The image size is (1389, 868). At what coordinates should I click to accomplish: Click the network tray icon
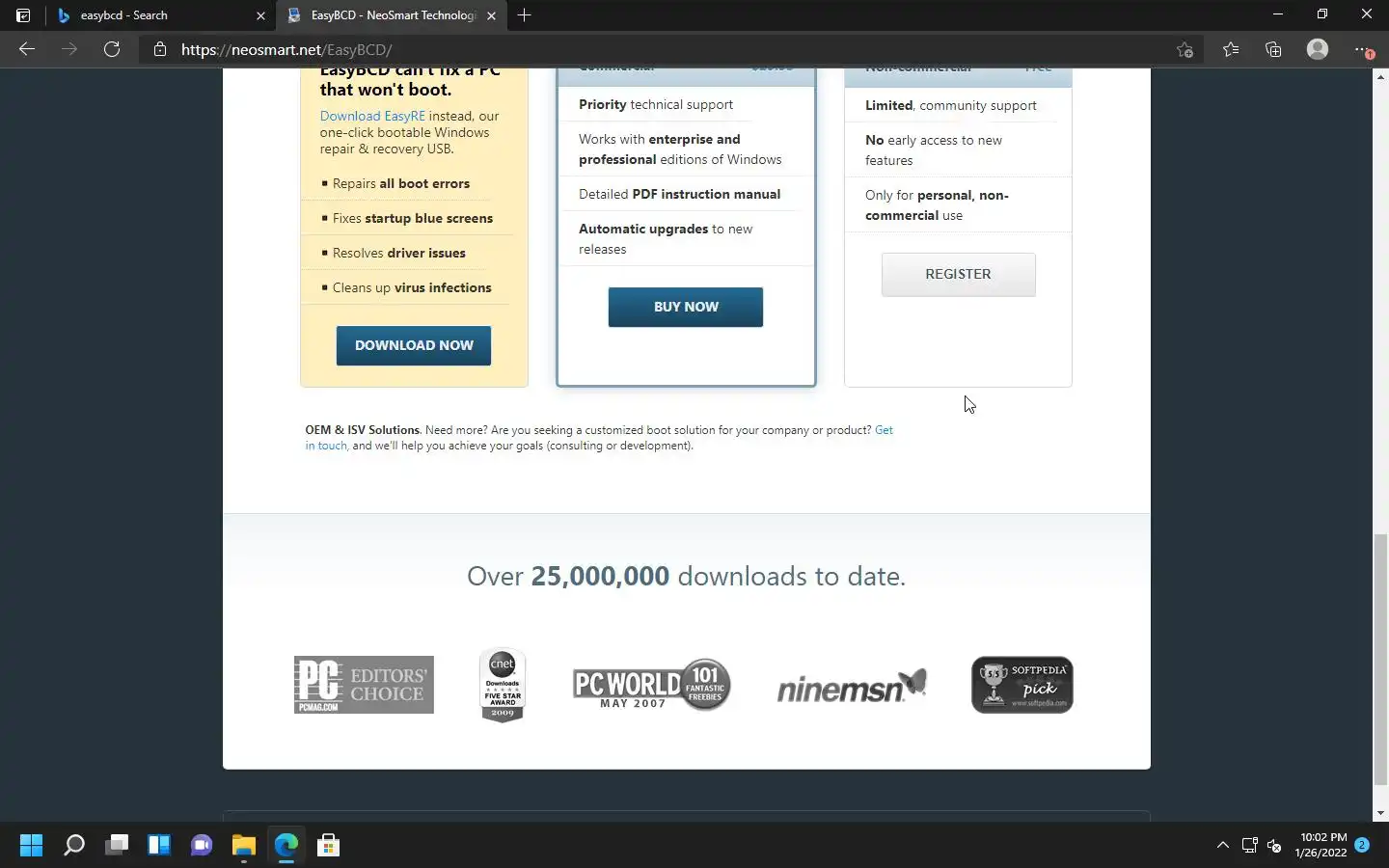(1249, 845)
